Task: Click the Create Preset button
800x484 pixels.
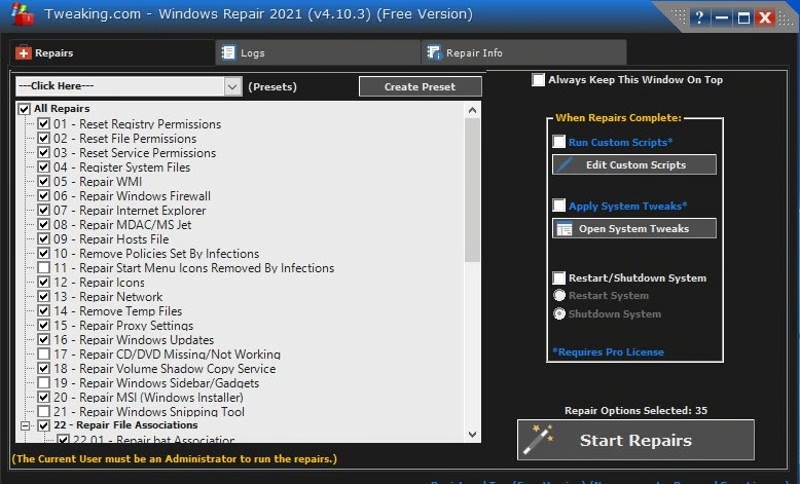Action: pyautogui.click(x=420, y=86)
